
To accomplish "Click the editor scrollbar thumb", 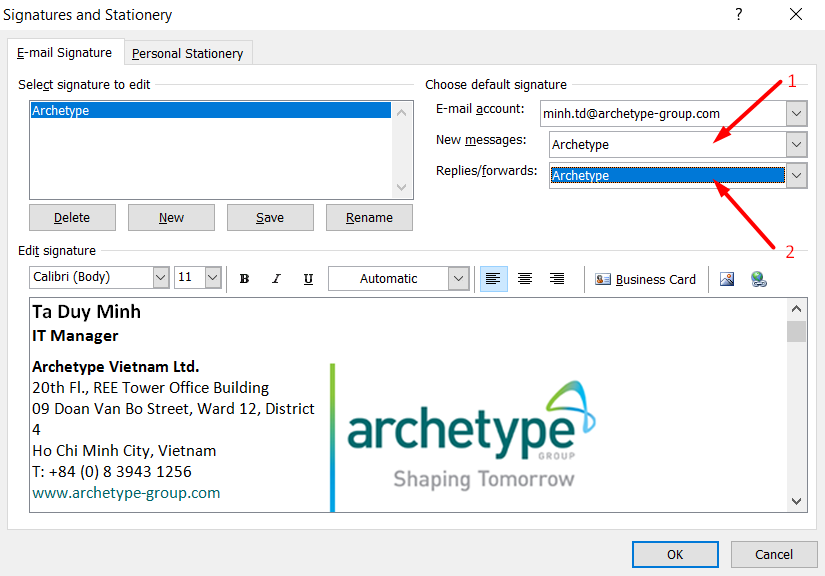I will 797,331.
